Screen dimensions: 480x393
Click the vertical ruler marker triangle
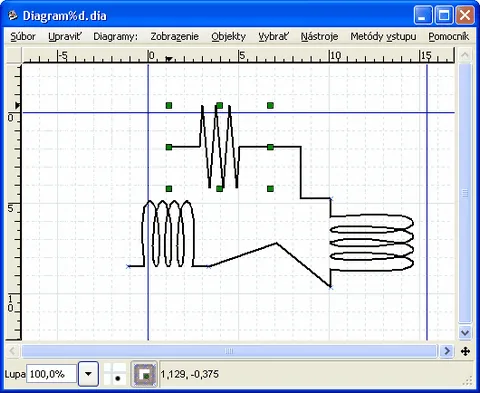(x=17, y=106)
